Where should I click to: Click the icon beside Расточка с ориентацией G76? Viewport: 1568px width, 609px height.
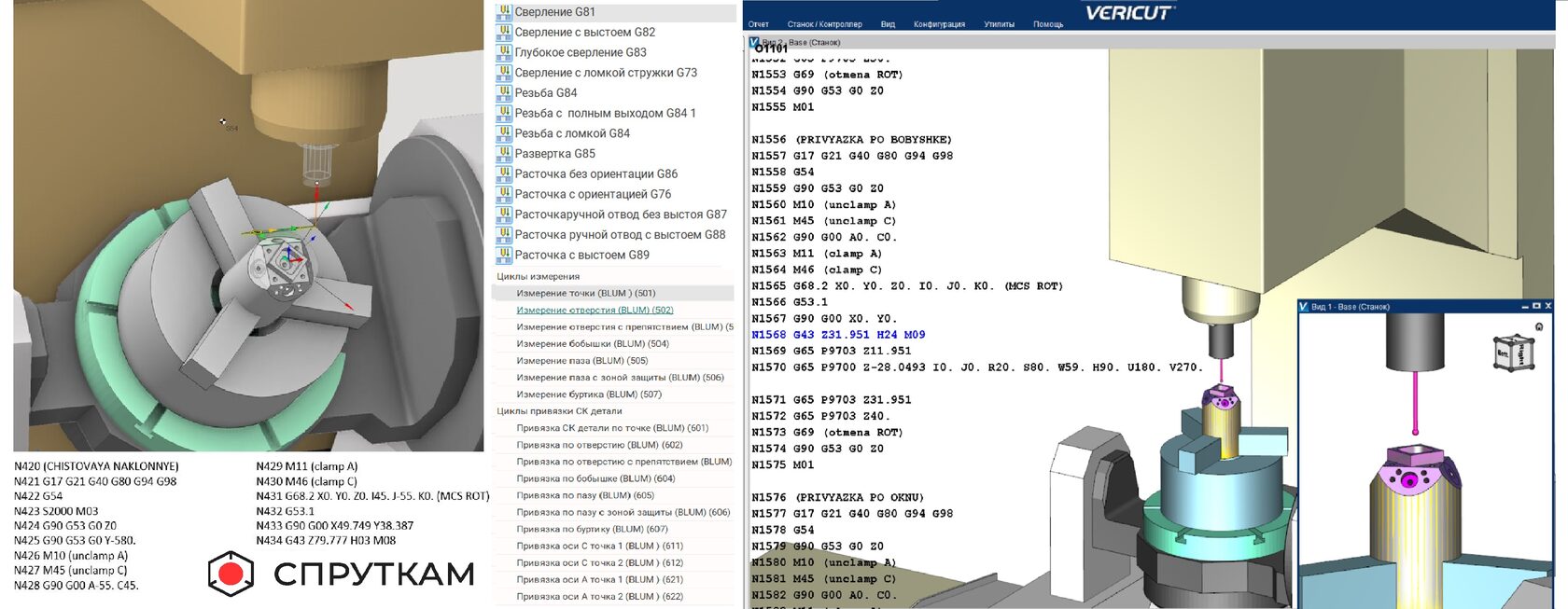(x=504, y=194)
